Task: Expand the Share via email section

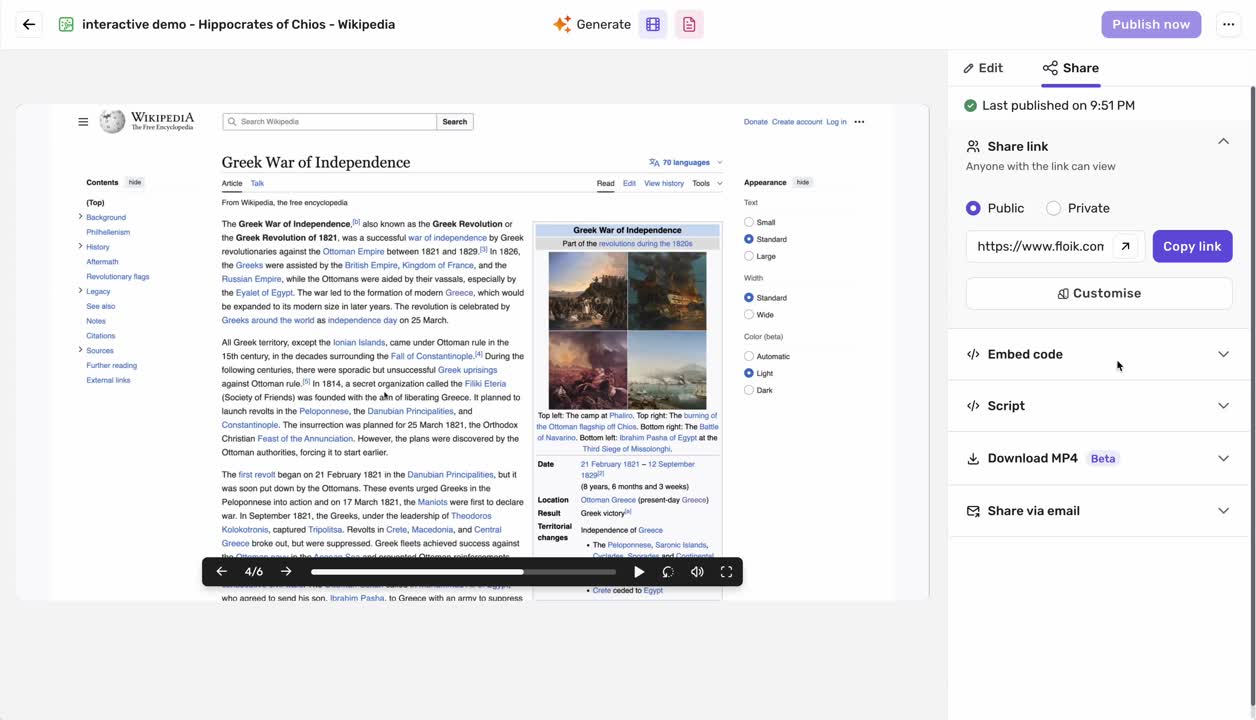Action: click(x=1099, y=510)
